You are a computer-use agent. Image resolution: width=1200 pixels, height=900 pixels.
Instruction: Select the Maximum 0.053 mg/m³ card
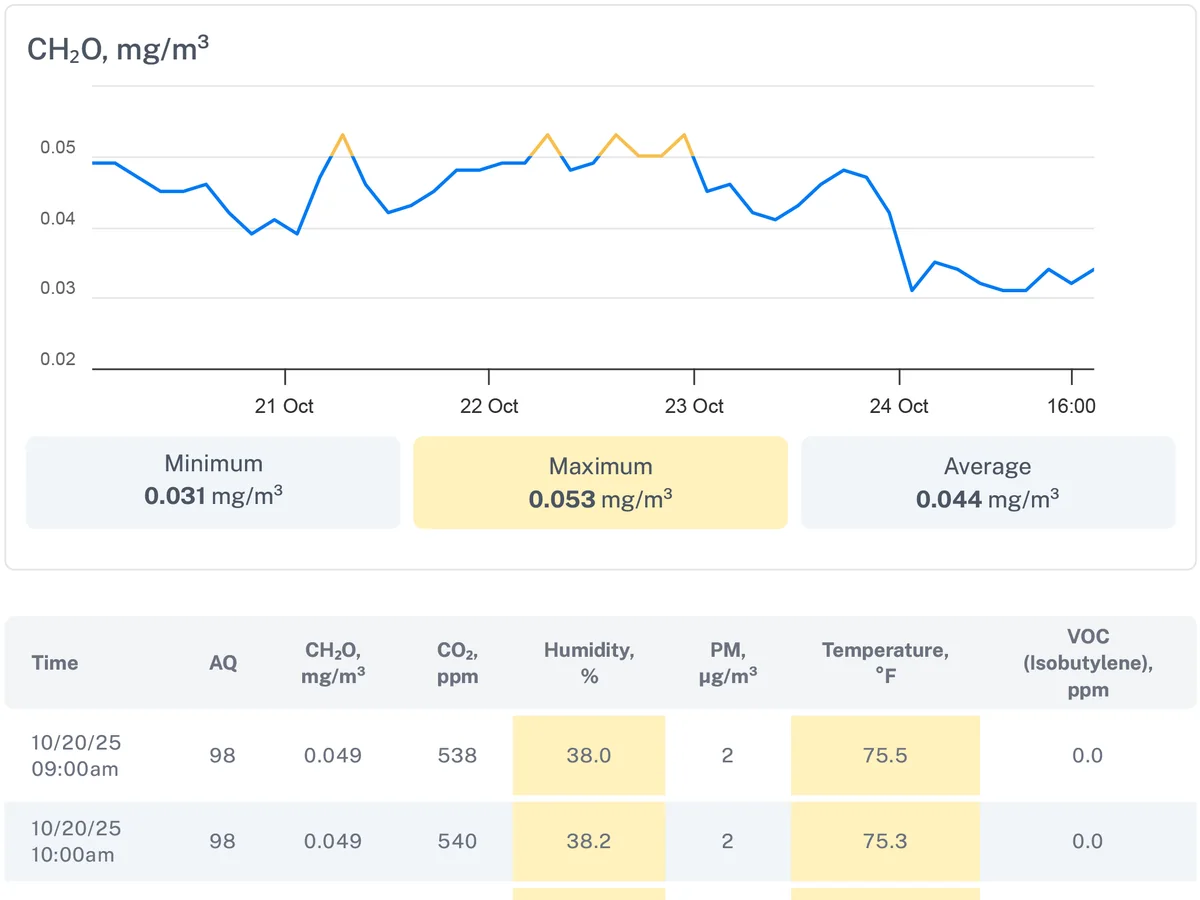[x=600, y=482]
